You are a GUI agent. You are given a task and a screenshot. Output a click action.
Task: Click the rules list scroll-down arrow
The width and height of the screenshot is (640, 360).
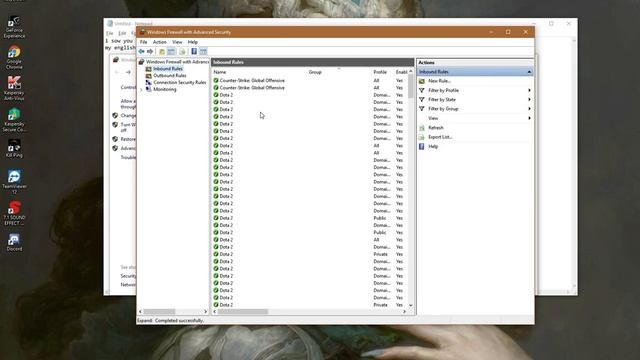[411, 305]
